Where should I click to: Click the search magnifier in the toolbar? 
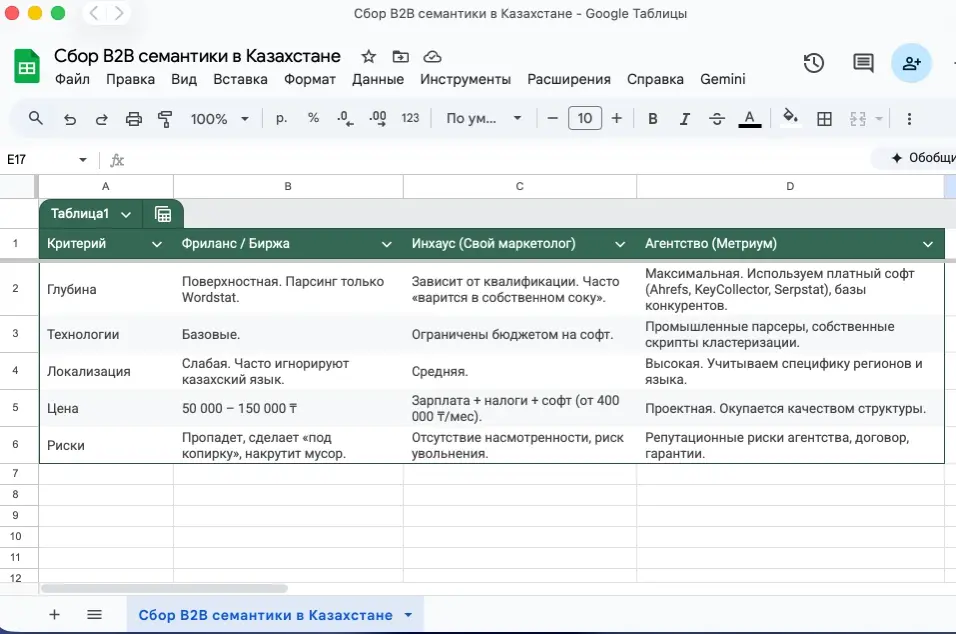(x=36, y=119)
